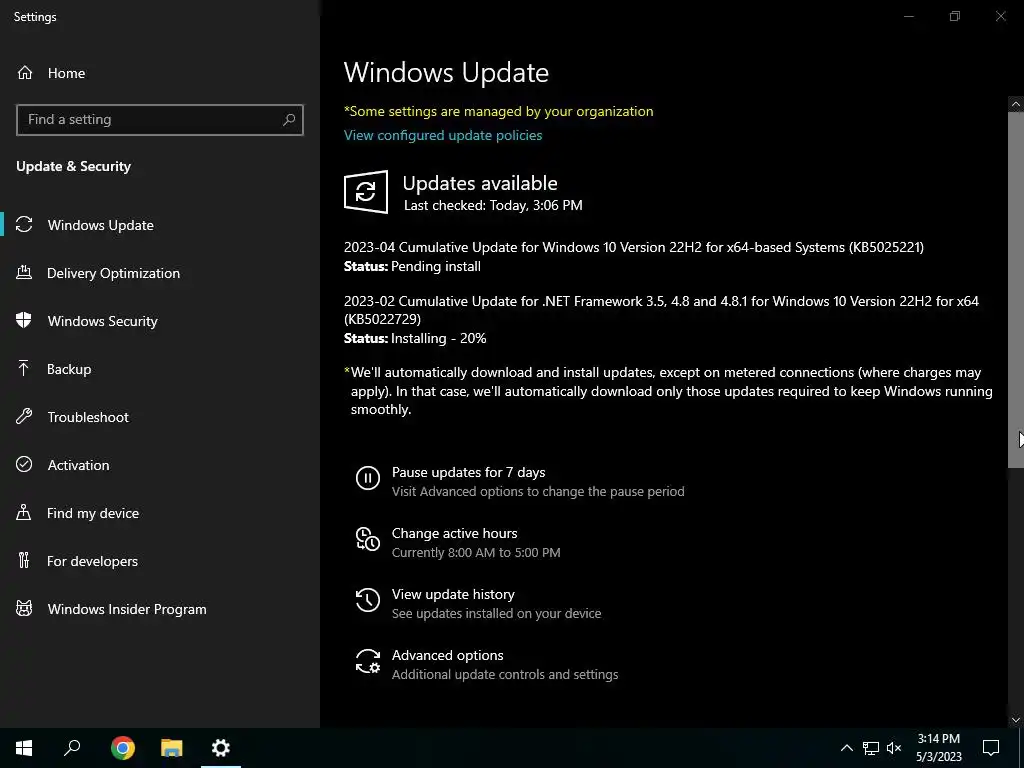Show hidden system tray icons
Image resolution: width=1024 pixels, height=768 pixels.
(846, 748)
